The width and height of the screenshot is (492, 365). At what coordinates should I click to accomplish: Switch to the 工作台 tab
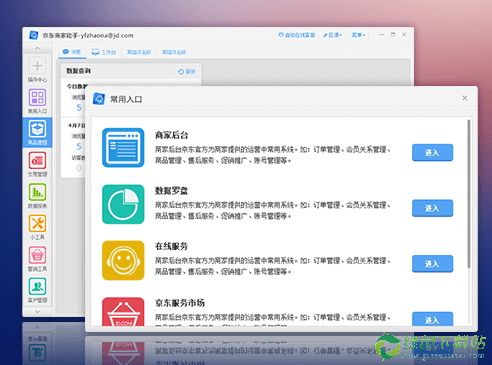pos(104,52)
